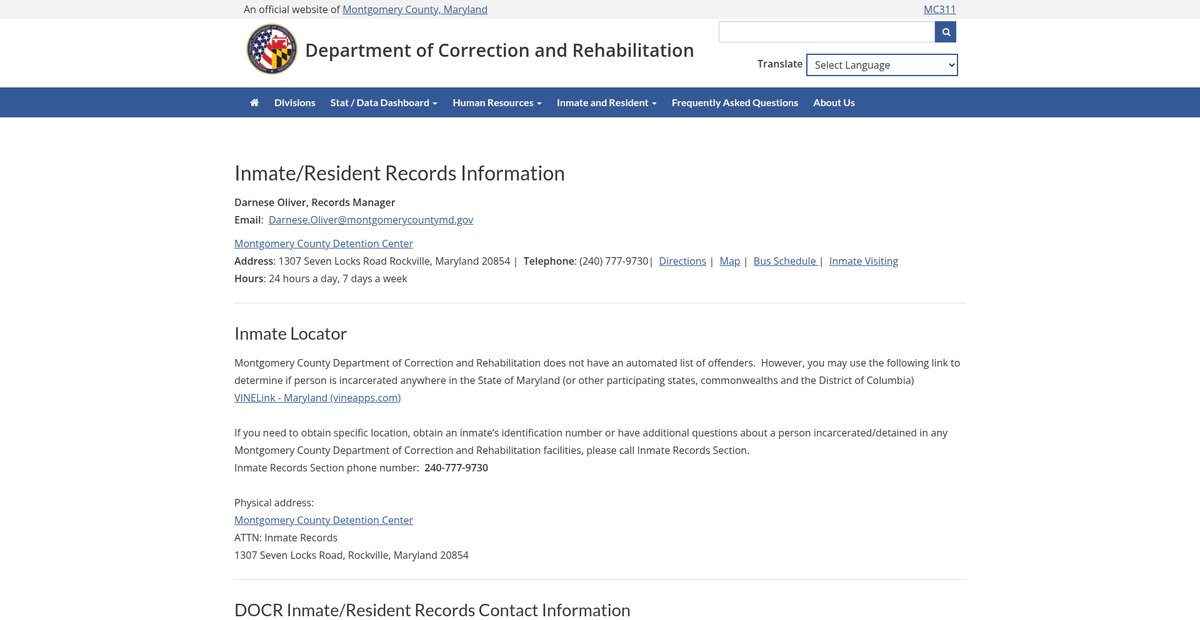Screen dimensions: 1200x620
Task: Open the Divisions menu item
Action: [x=294, y=103]
